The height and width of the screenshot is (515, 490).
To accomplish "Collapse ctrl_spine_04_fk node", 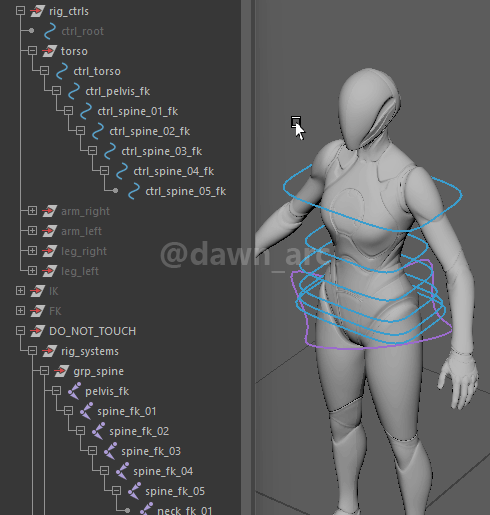I will tap(104, 171).
